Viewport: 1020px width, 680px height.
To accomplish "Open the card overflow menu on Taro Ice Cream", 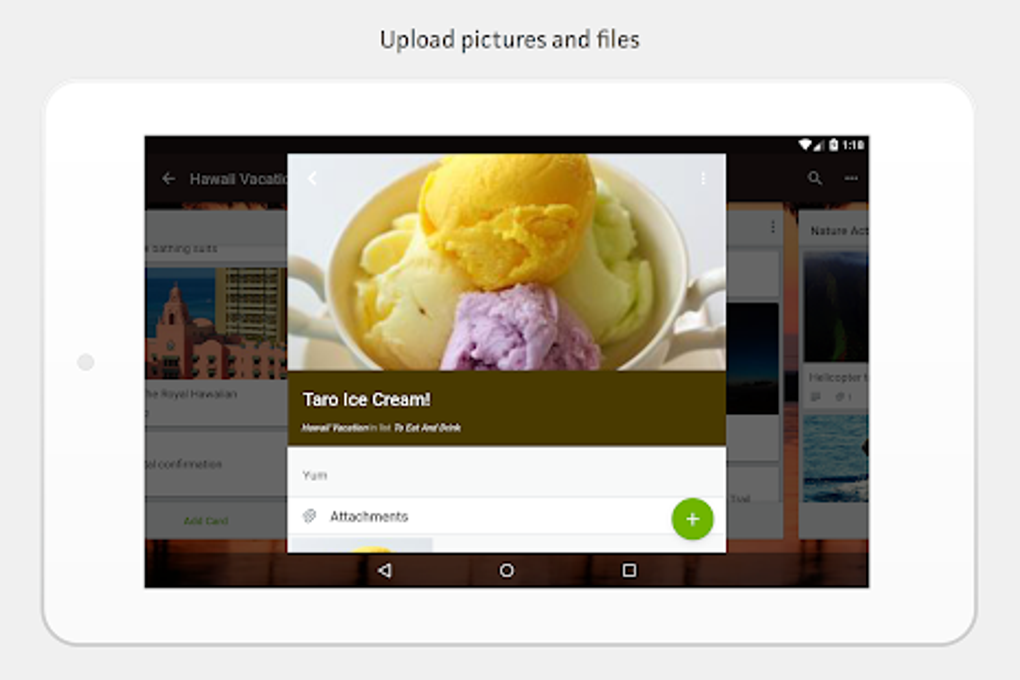I will click(703, 178).
